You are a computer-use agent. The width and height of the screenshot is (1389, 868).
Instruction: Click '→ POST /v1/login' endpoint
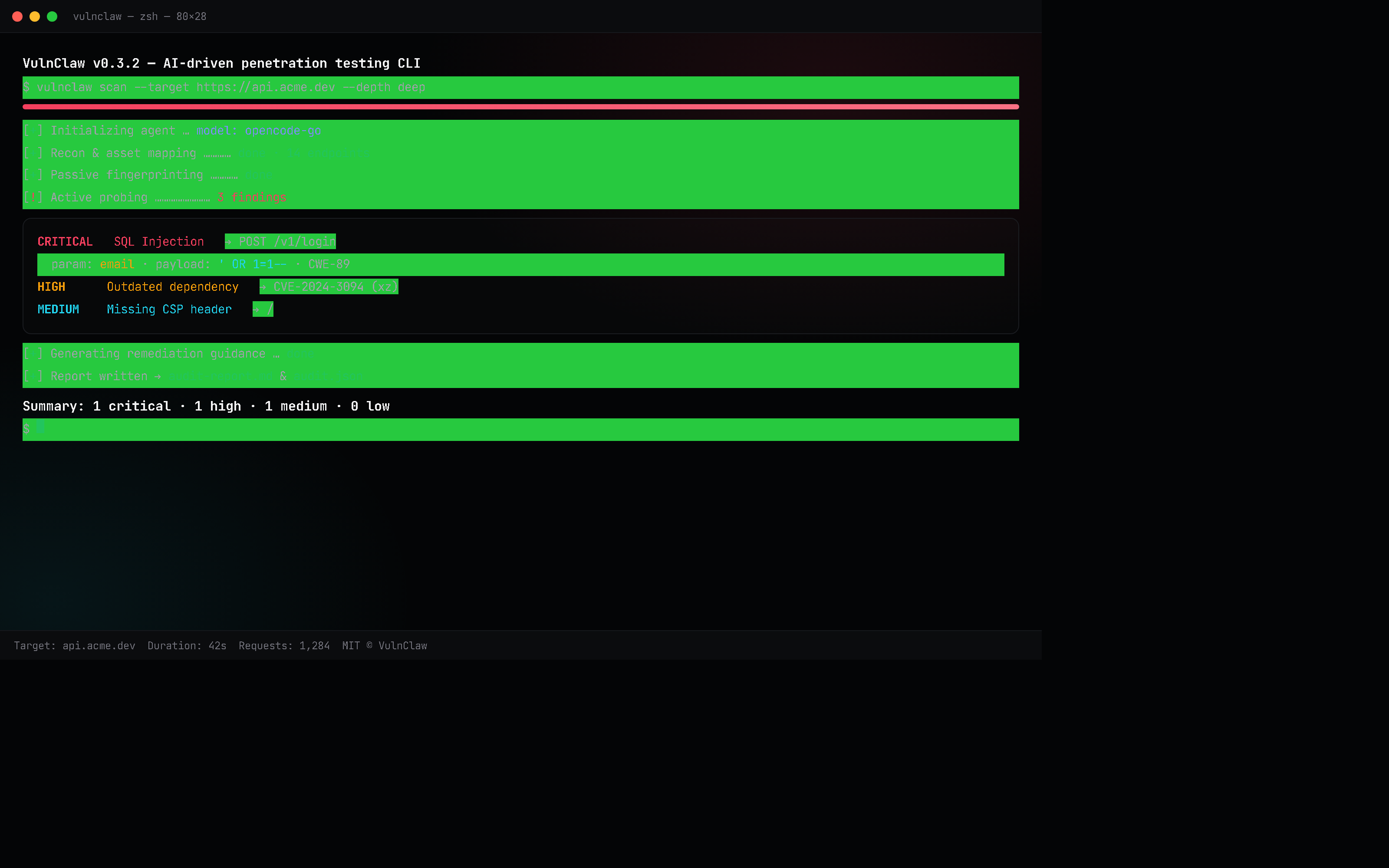click(x=280, y=242)
